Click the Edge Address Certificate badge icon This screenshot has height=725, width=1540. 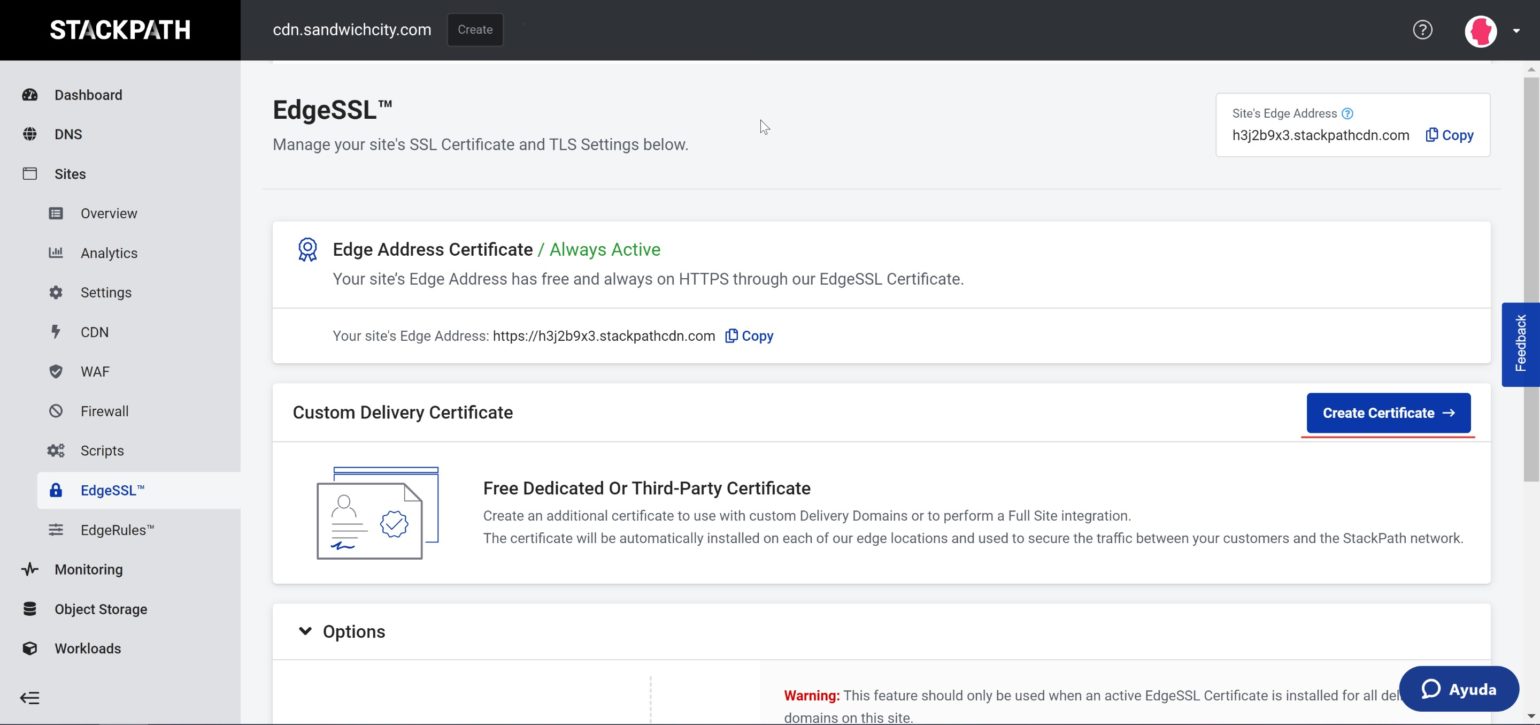pyautogui.click(x=308, y=250)
